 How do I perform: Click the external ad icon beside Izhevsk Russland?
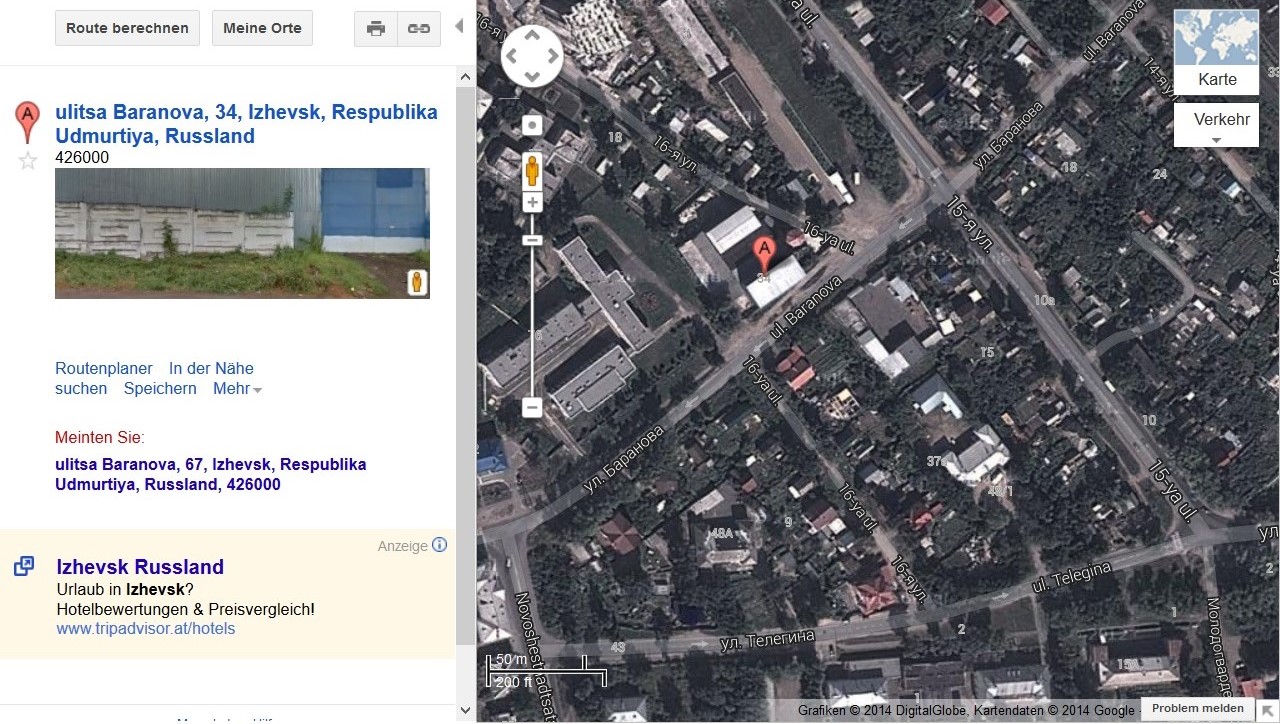coord(24,566)
